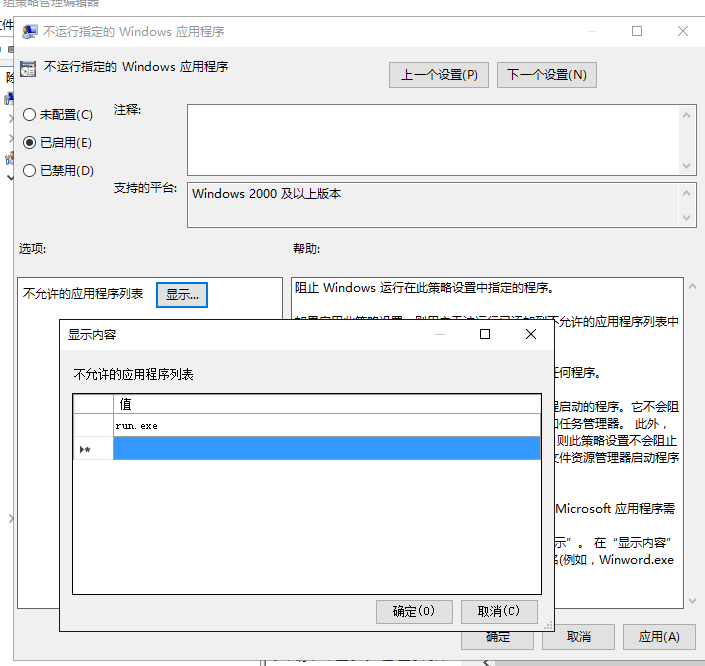Select the 未配置(C) radio option
The image size is (705, 666).
[58, 115]
